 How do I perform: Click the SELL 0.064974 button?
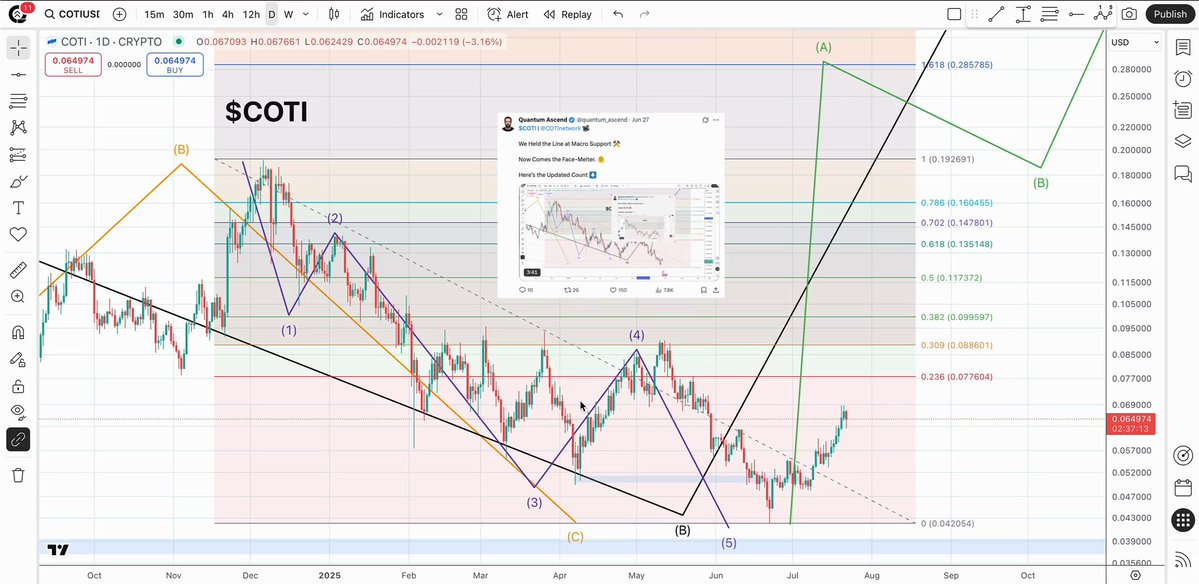tap(73, 64)
